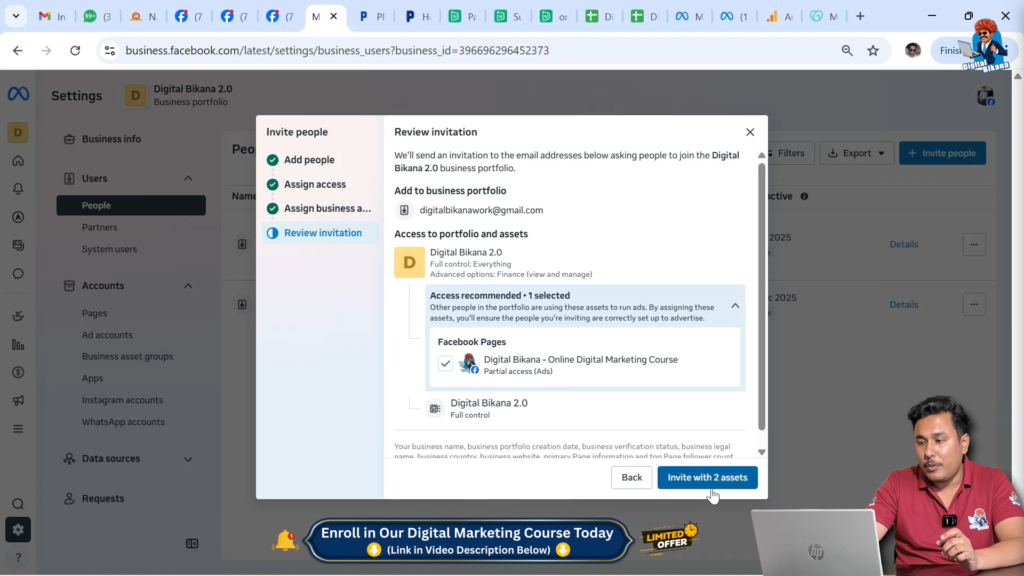Collapse the Access recommended section
Image resolution: width=1024 pixels, height=576 pixels.
pyautogui.click(x=735, y=305)
